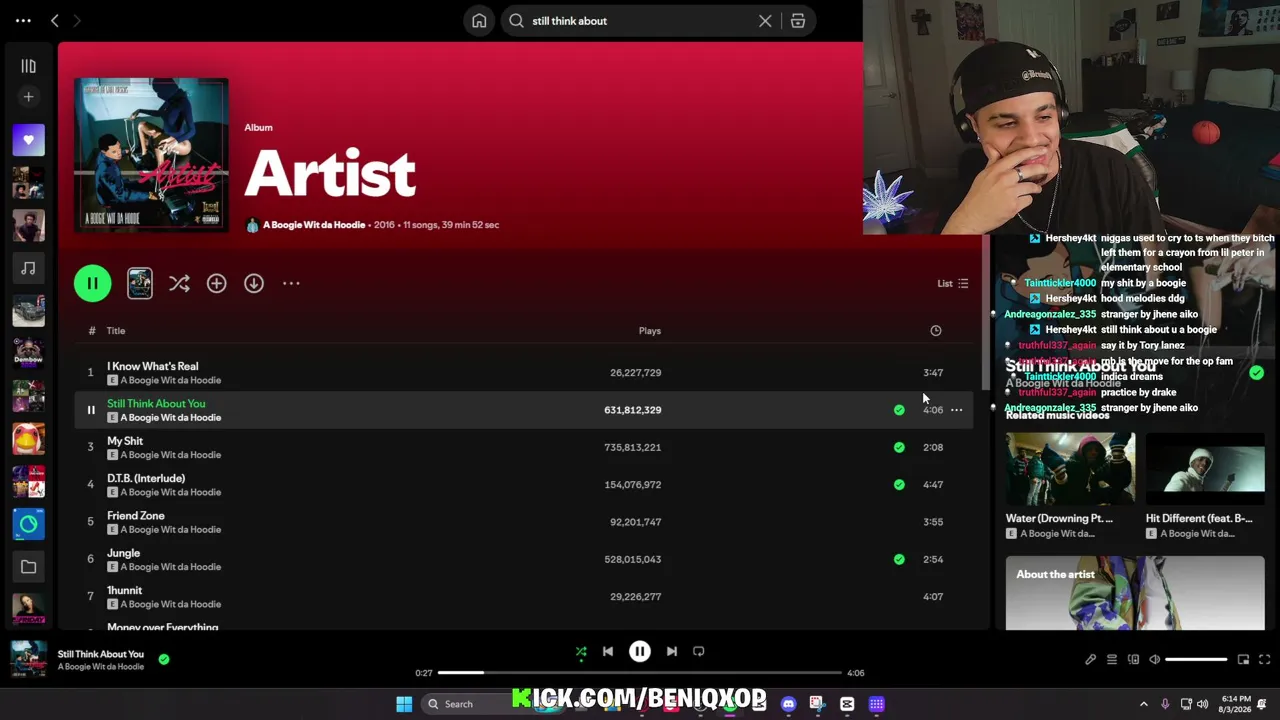Enable repeat in the player controls
The height and width of the screenshot is (720, 1280).
(699, 652)
